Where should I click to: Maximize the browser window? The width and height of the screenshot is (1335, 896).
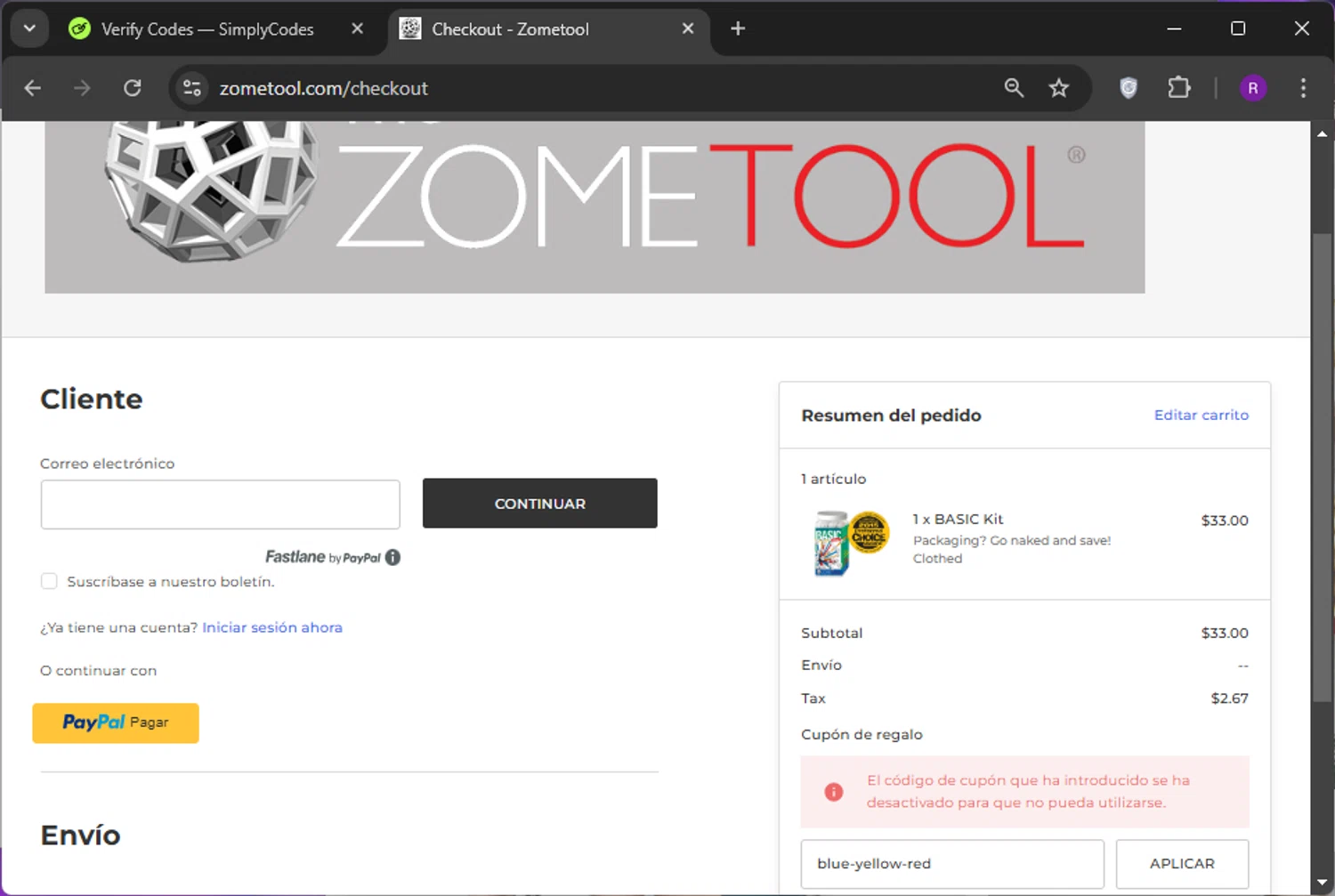pyautogui.click(x=1238, y=28)
